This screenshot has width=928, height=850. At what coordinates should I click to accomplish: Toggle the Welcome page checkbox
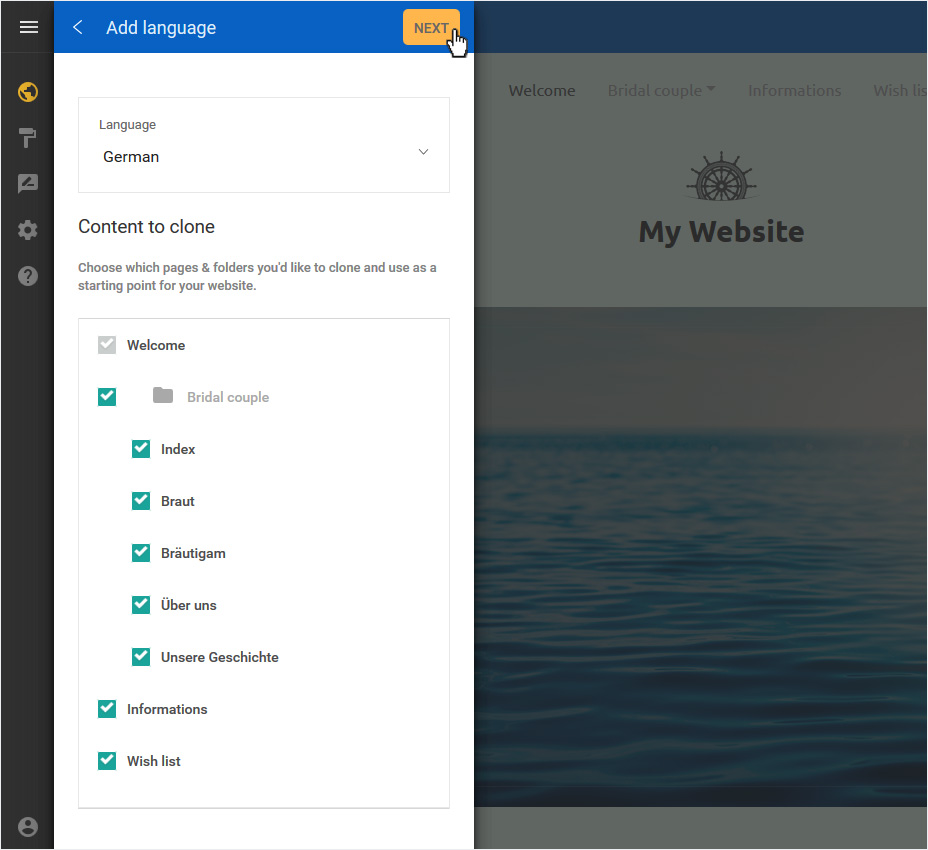click(107, 345)
